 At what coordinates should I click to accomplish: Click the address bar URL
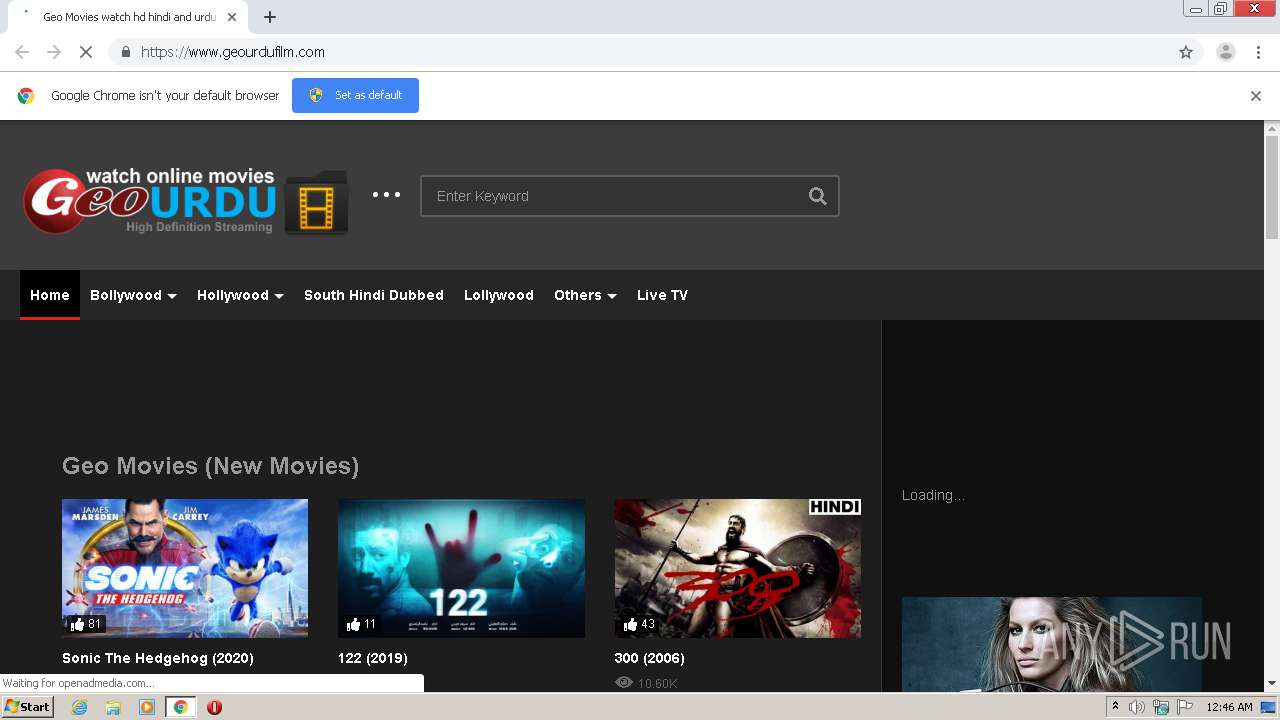click(x=233, y=52)
